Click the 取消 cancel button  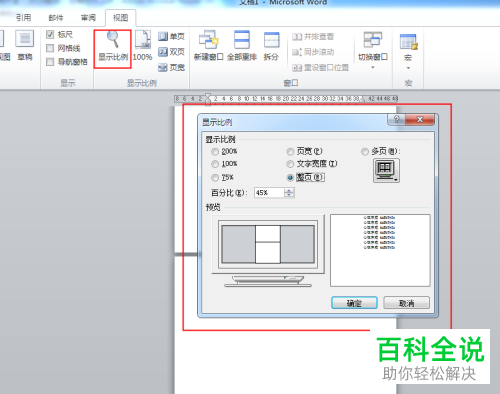[406, 303]
